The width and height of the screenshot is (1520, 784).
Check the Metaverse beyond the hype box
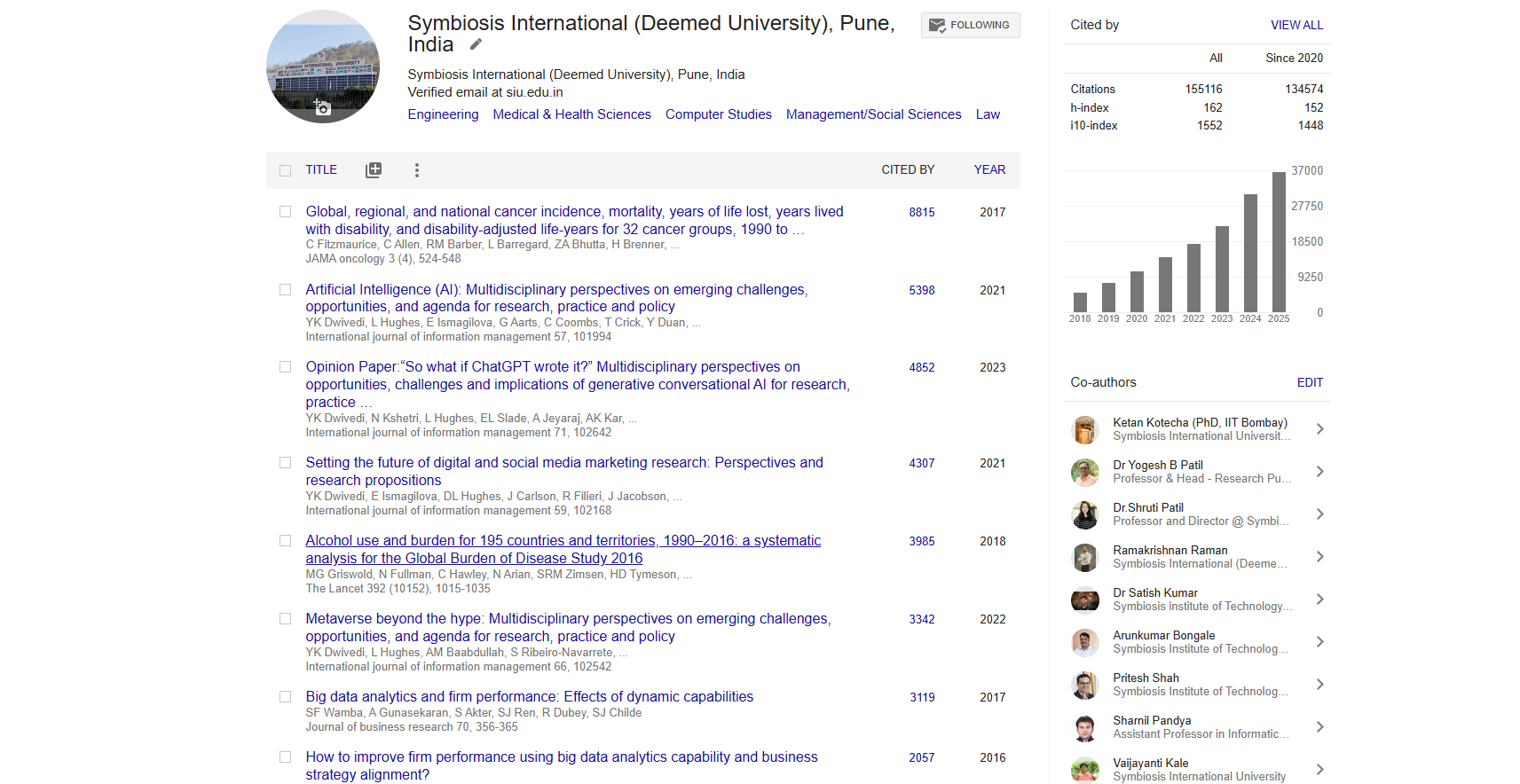pyautogui.click(x=285, y=619)
